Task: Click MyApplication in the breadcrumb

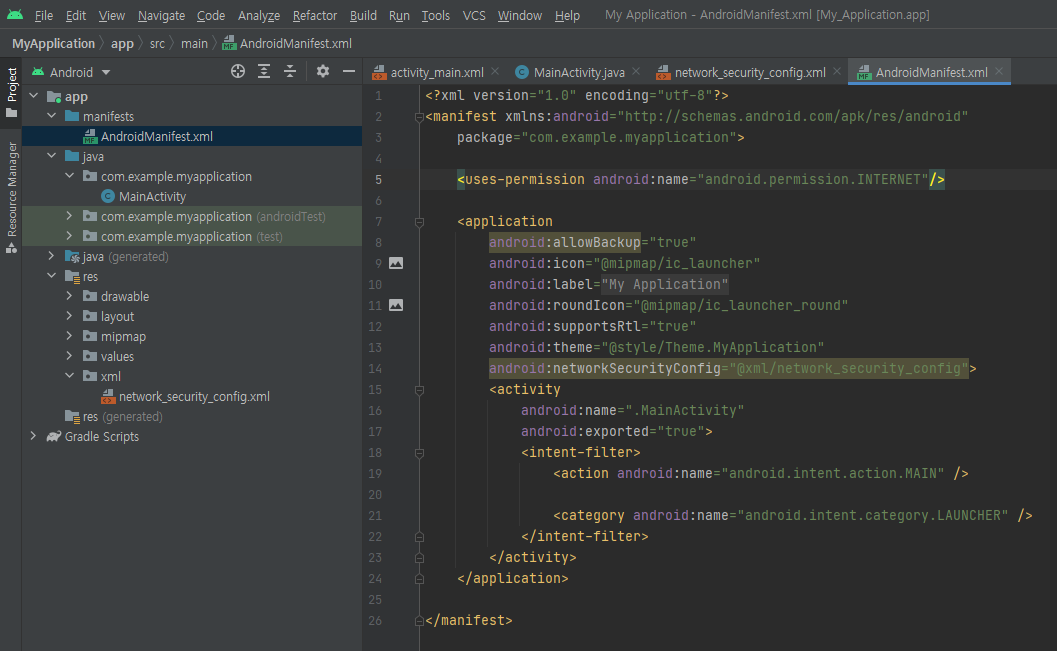Action: pos(53,43)
